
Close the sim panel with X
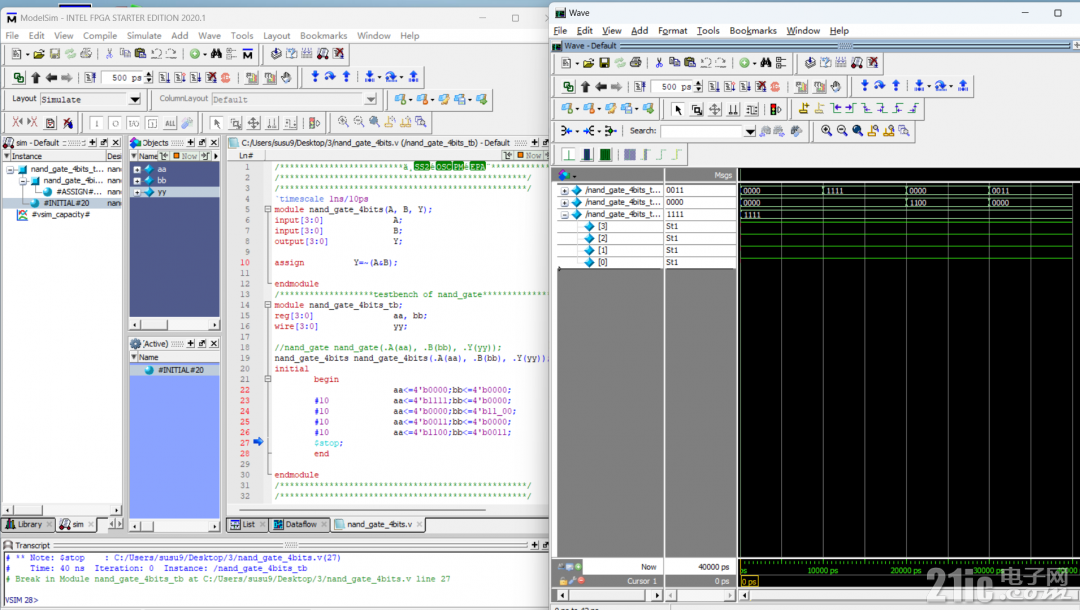point(116,143)
